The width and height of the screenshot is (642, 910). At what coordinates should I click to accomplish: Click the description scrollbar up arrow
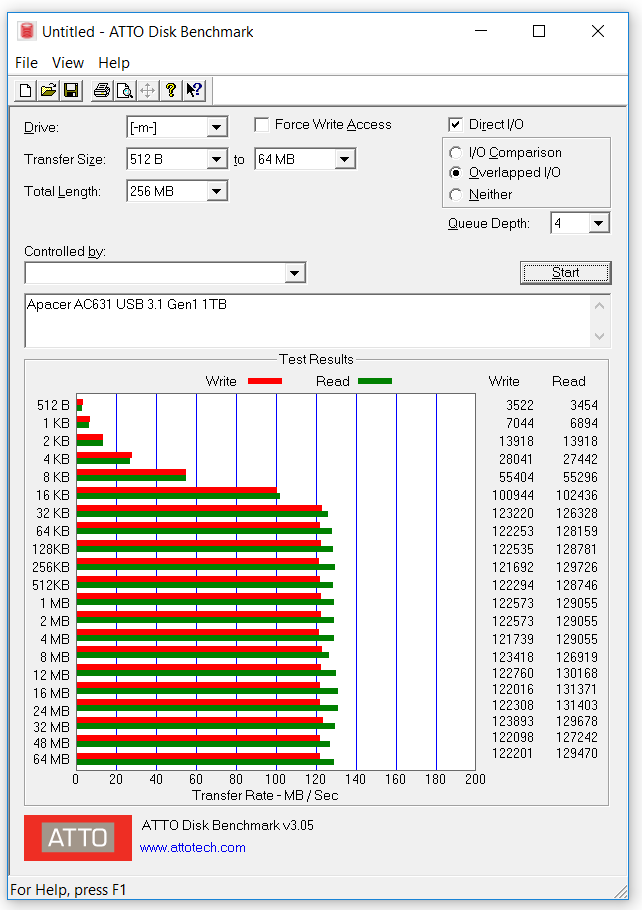click(x=600, y=306)
